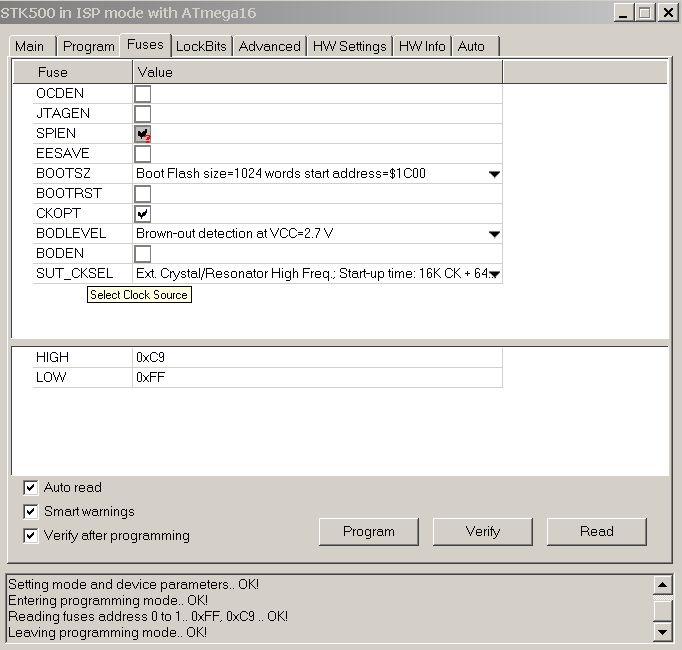This screenshot has width=682, height=650.
Task: Select the SUT_CKSEL fuse name
Action: point(74,274)
